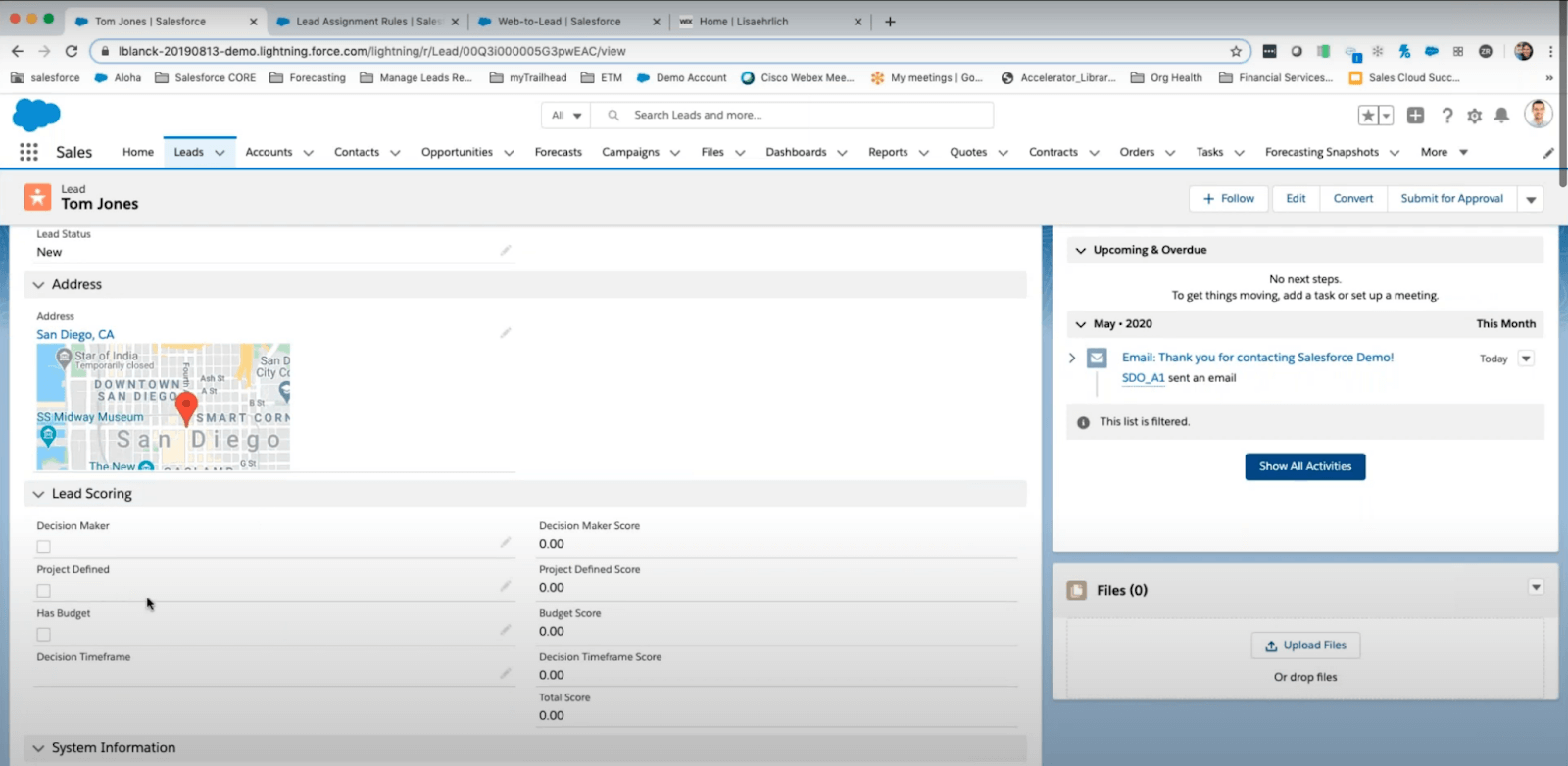The width and height of the screenshot is (1568, 766).
Task: Open a new browser tab
Action: pyautogui.click(x=890, y=22)
